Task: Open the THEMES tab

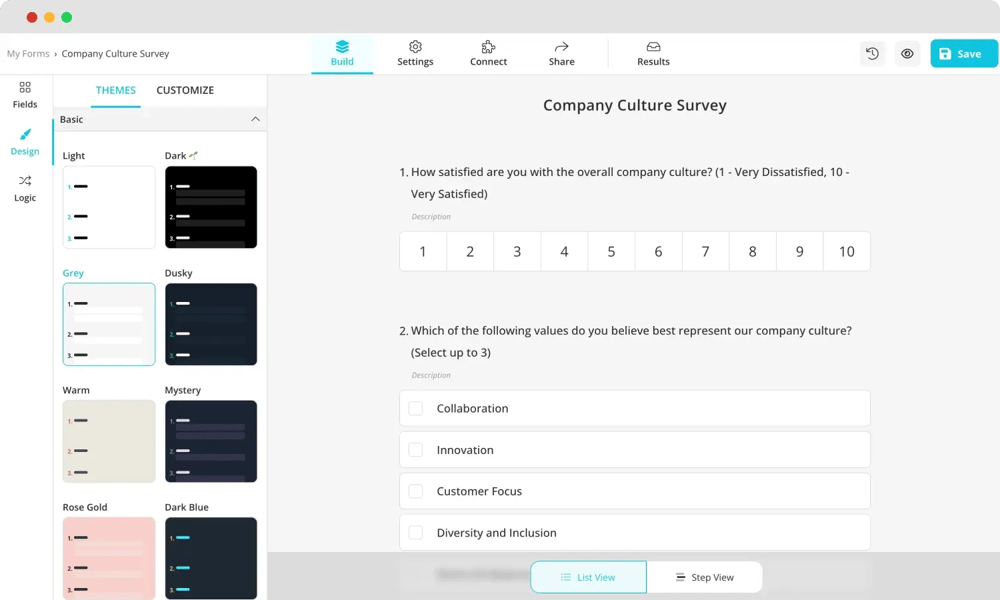Action: (115, 90)
